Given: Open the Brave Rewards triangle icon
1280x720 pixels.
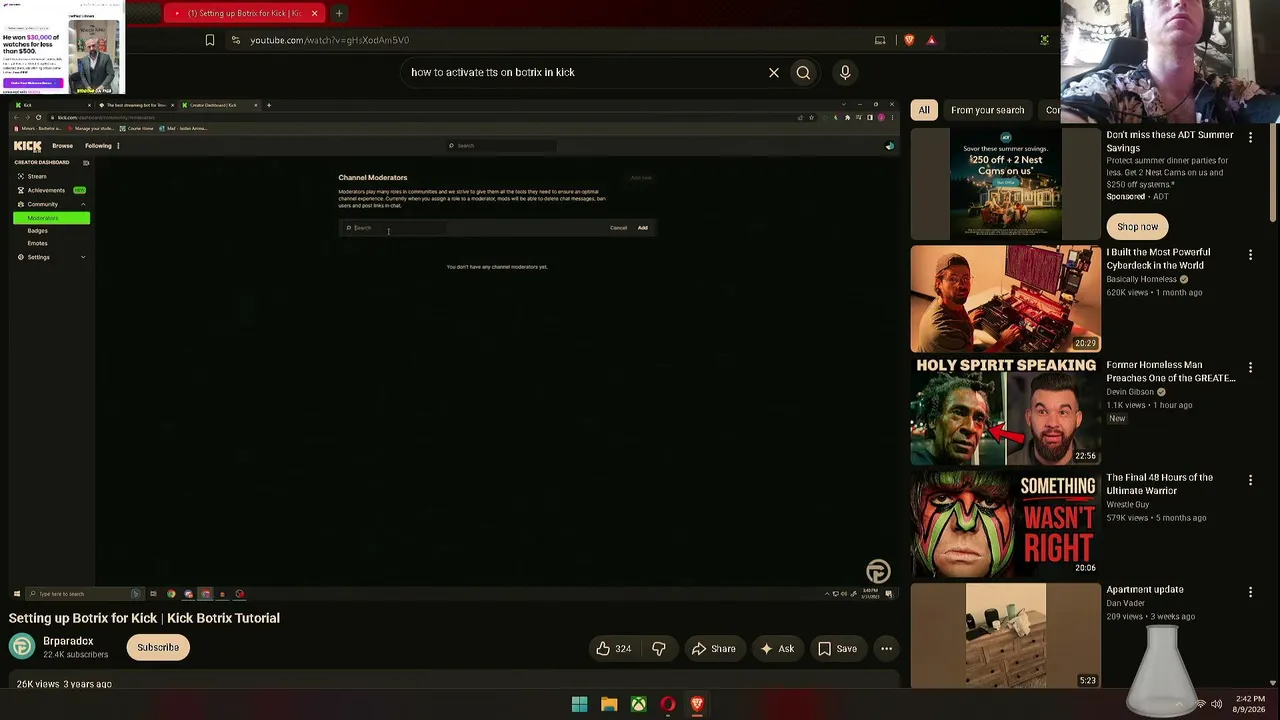Looking at the screenshot, I should click(931, 40).
